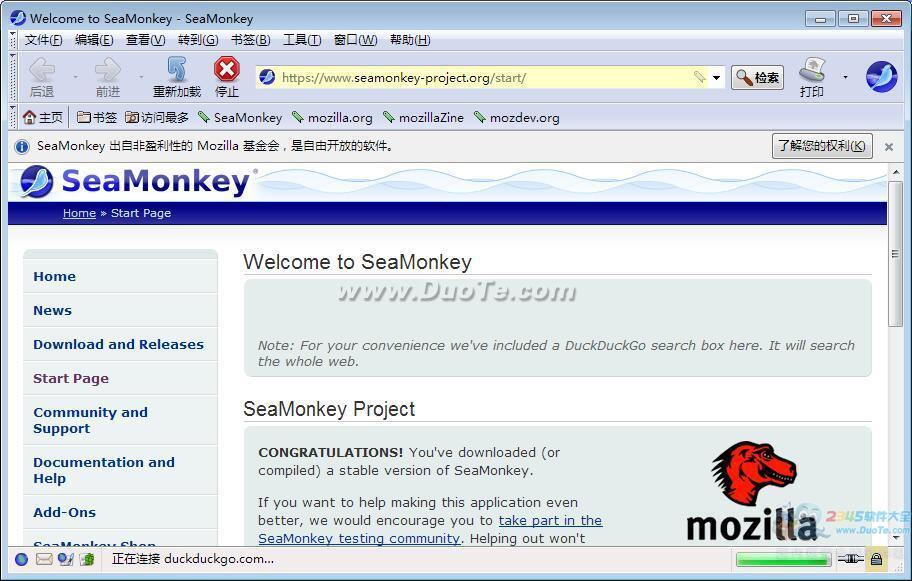The image size is (912, 581).
Task: Open the Add-Ons sidebar link
Action: click(65, 512)
